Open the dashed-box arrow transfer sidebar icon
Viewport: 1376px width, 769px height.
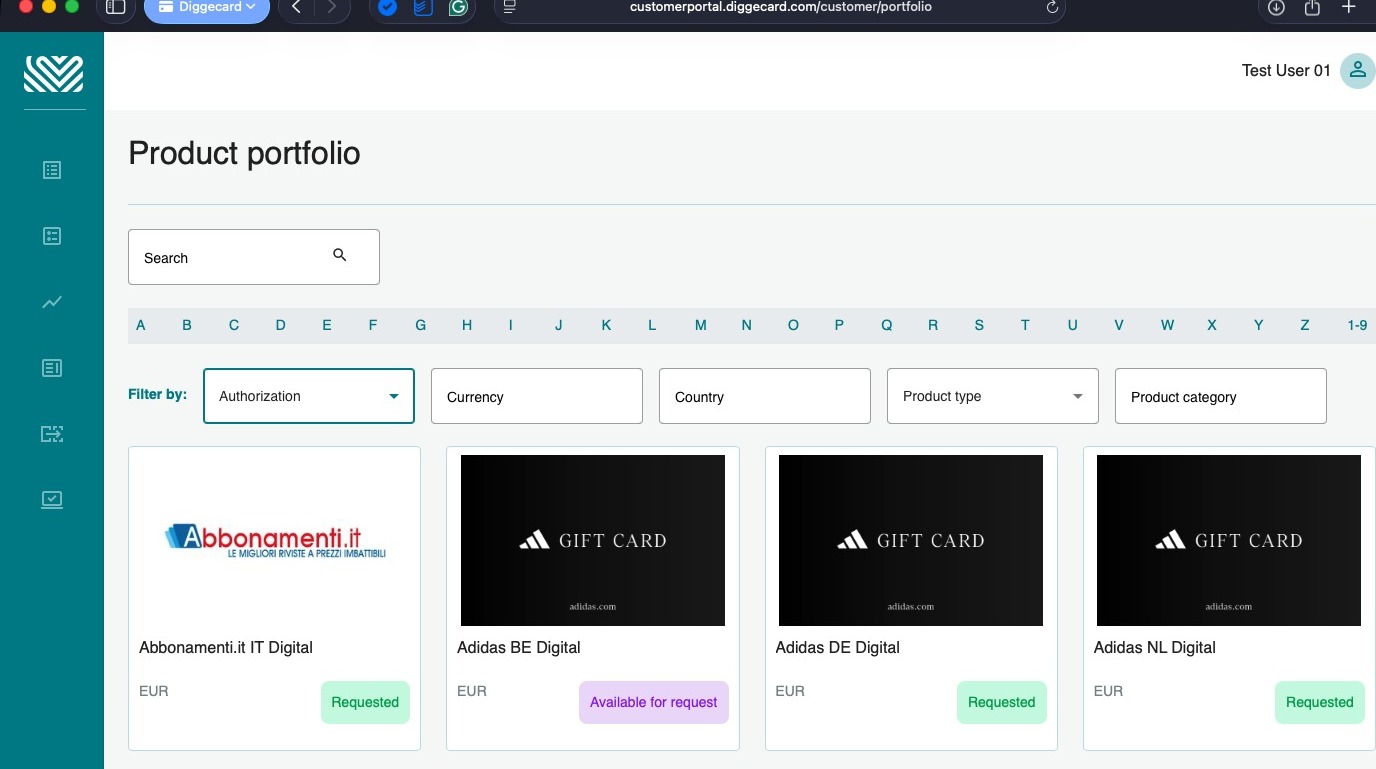52,433
